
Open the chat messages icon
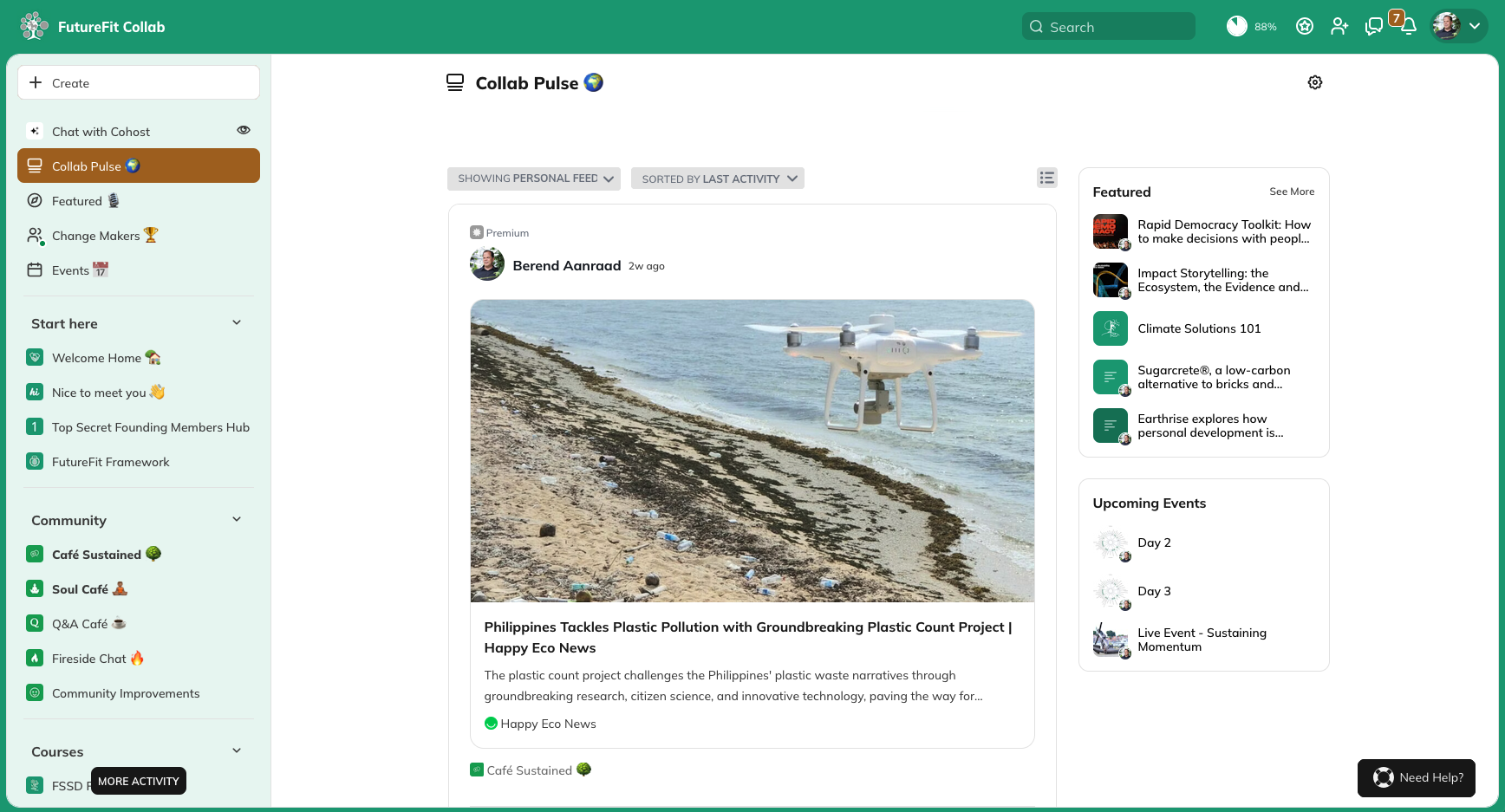1374,27
